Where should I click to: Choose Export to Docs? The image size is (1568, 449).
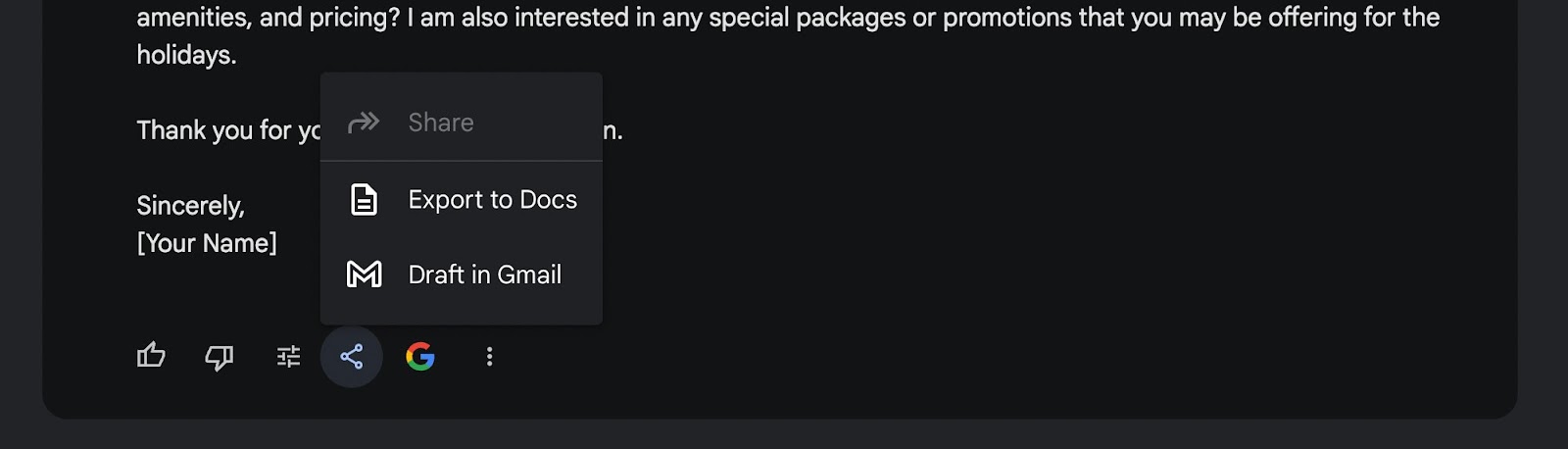(x=462, y=200)
